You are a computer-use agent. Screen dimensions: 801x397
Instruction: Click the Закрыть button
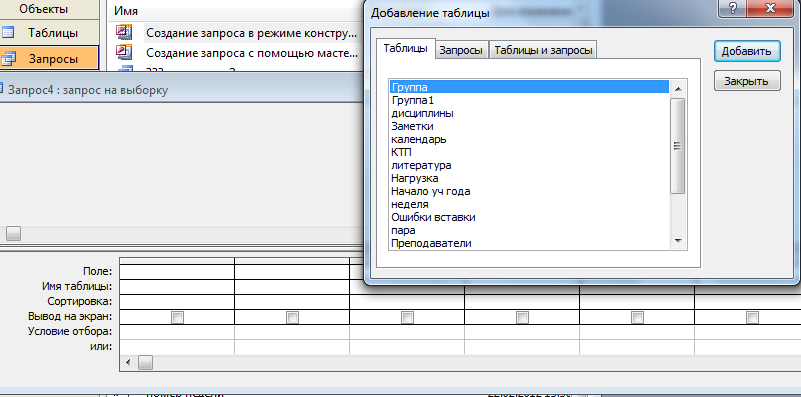[747, 81]
